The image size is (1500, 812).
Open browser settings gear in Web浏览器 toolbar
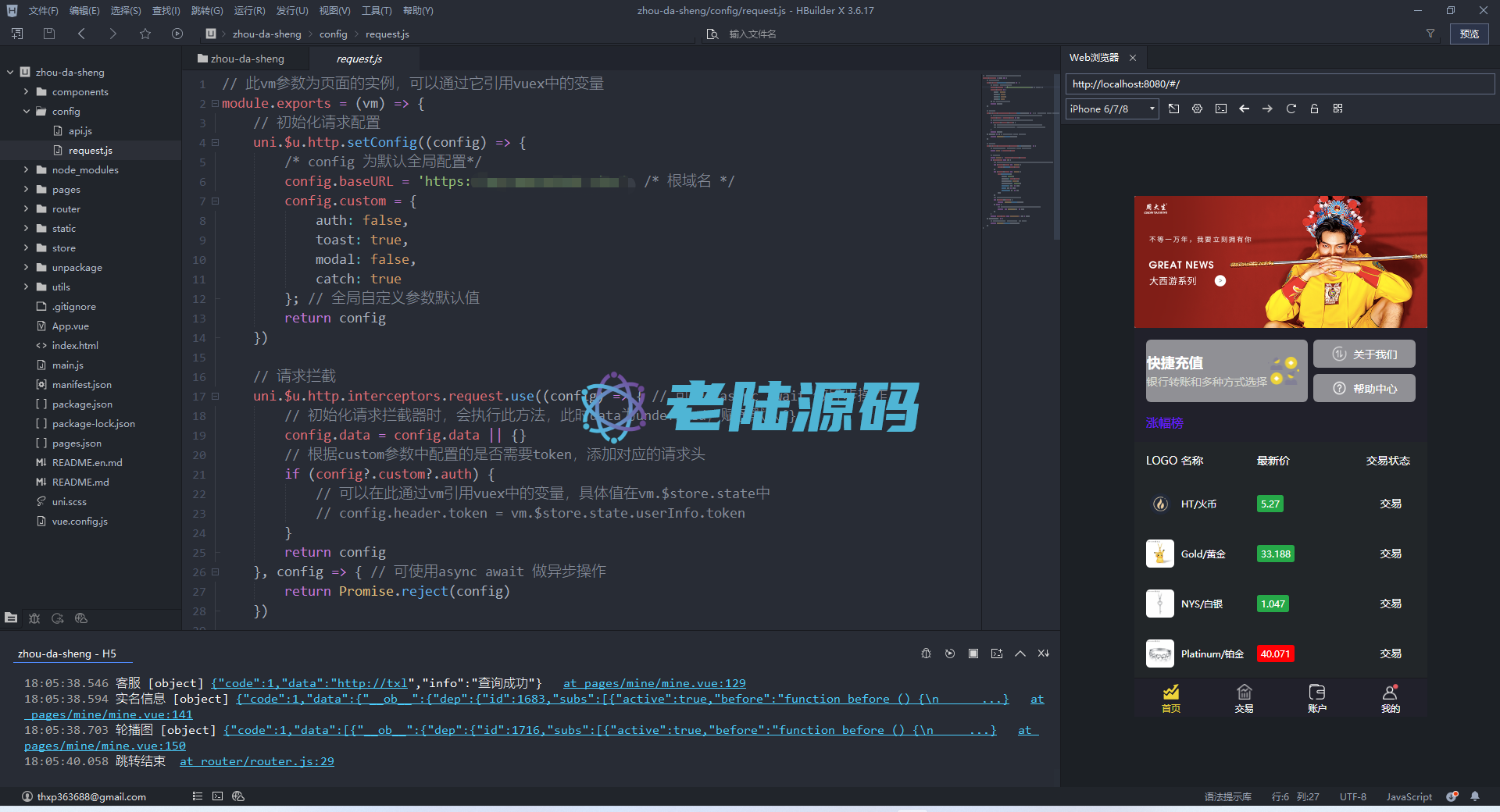coord(1197,109)
